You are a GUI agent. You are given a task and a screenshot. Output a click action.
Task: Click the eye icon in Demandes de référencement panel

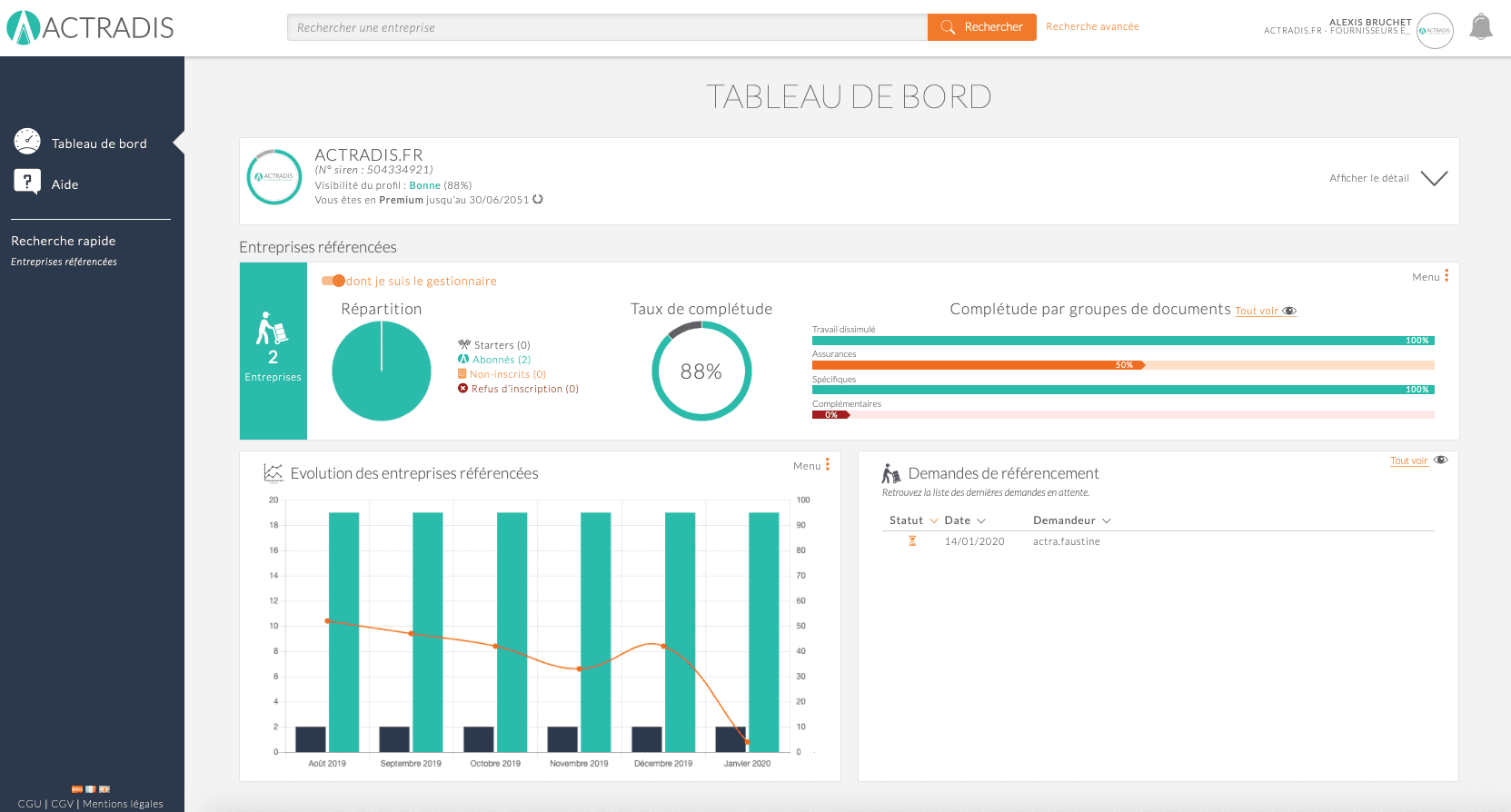pos(1441,460)
